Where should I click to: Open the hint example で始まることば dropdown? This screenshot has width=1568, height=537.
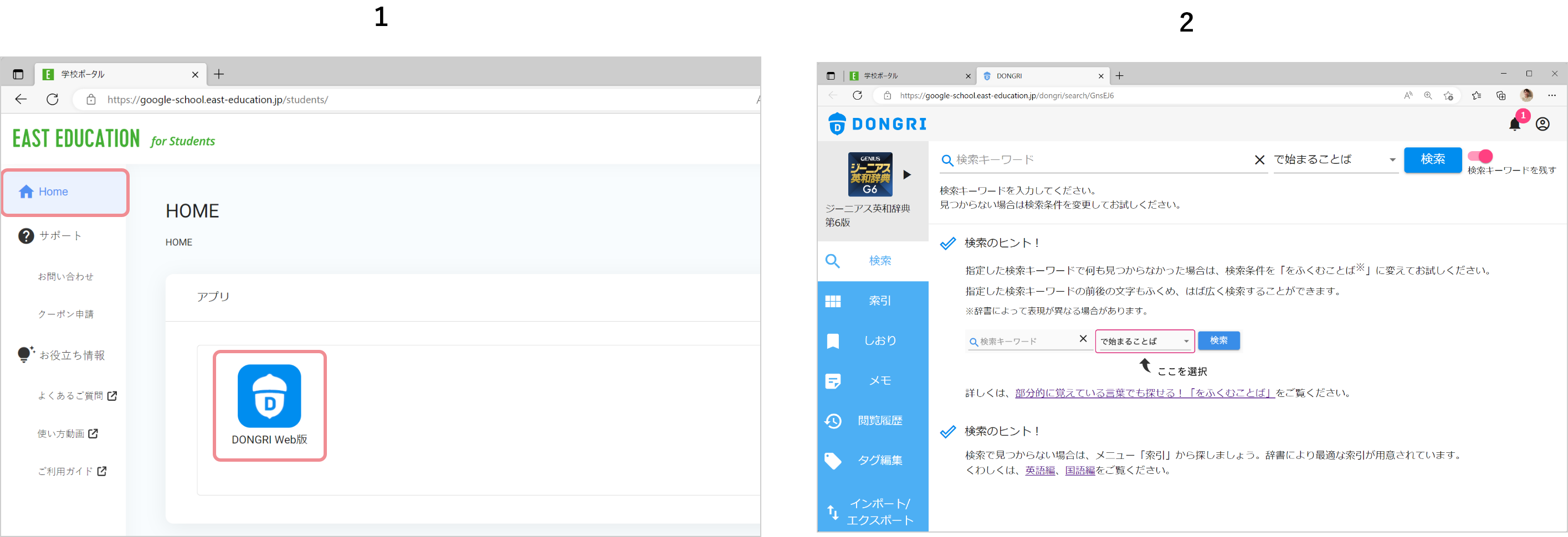tap(1144, 341)
